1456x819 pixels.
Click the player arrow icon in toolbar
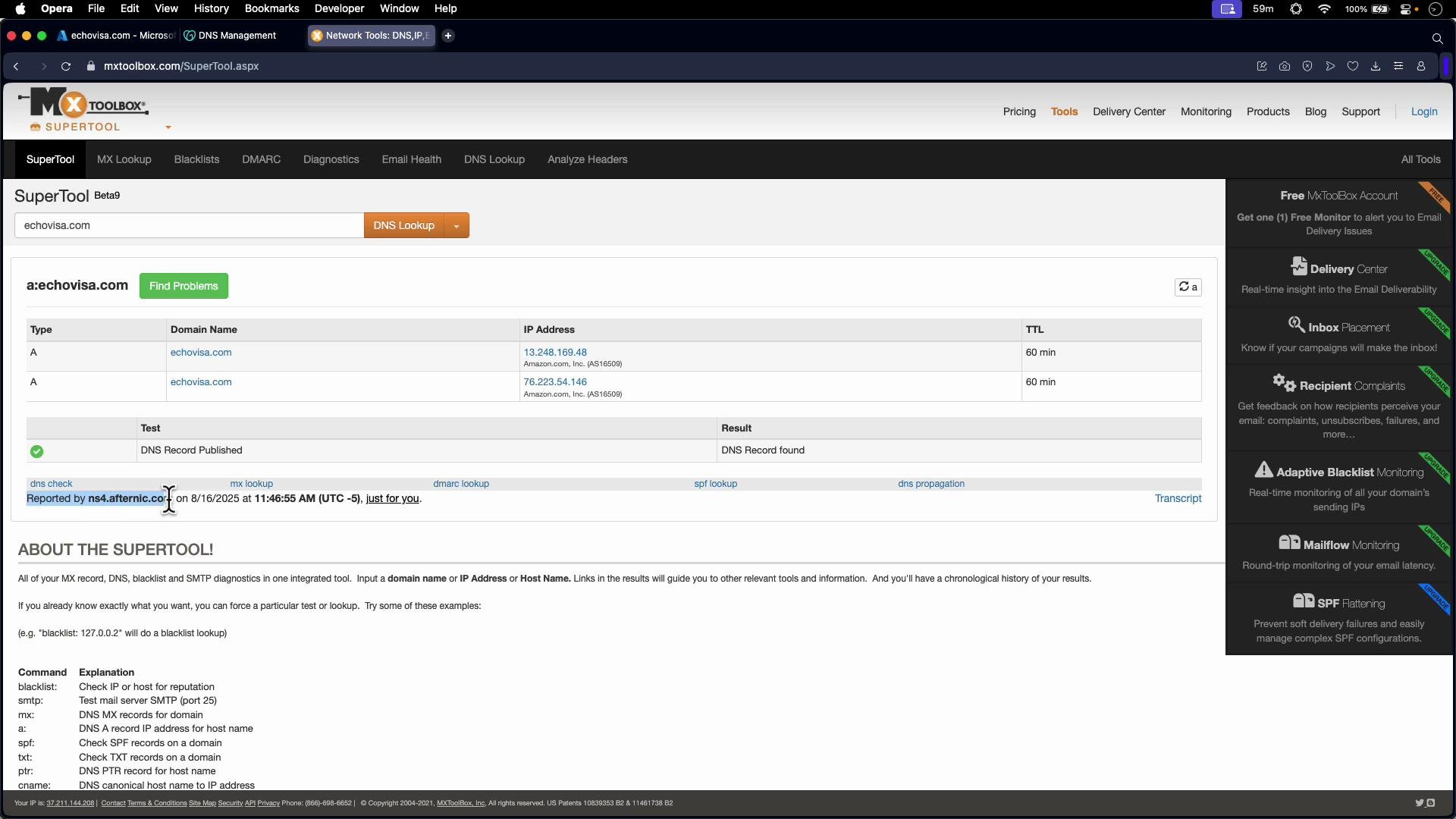pos(1330,67)
